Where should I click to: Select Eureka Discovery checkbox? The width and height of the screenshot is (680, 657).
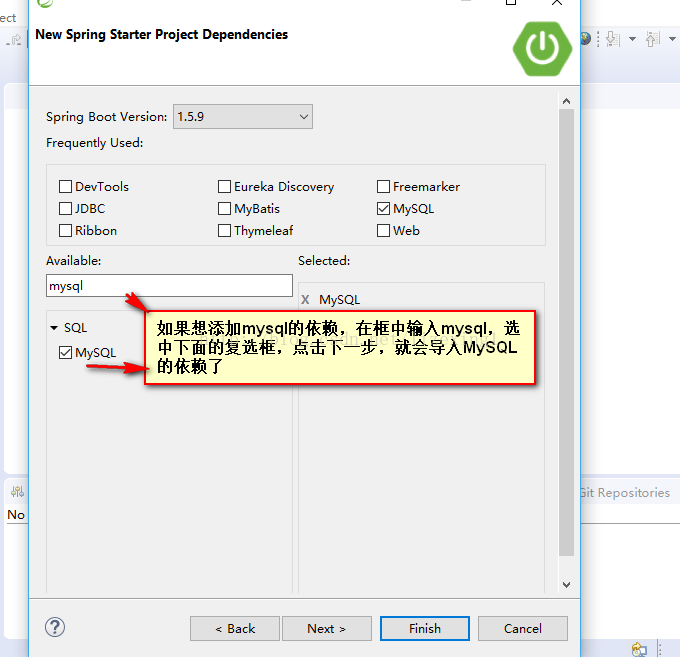(x=224, y=186)
